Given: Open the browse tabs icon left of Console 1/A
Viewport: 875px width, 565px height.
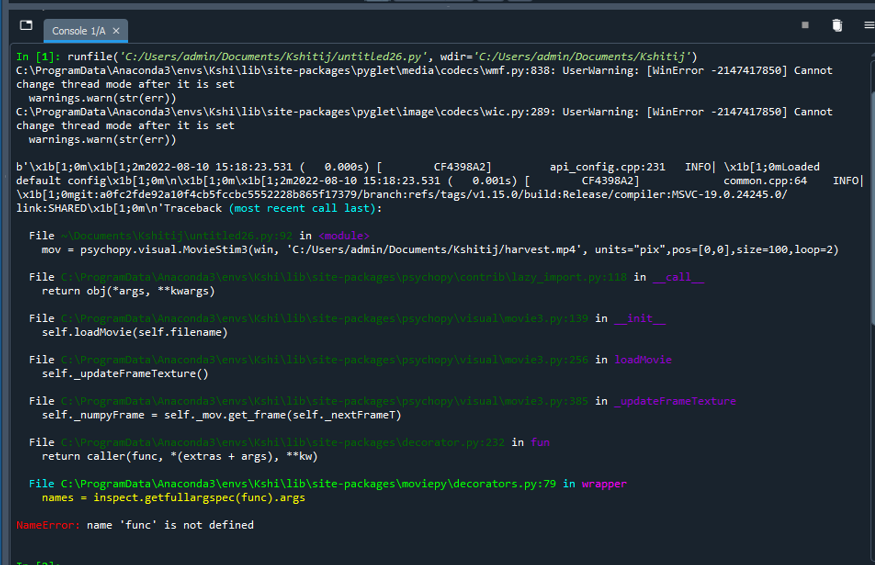Looking at the screenshot, I should 26,25.
